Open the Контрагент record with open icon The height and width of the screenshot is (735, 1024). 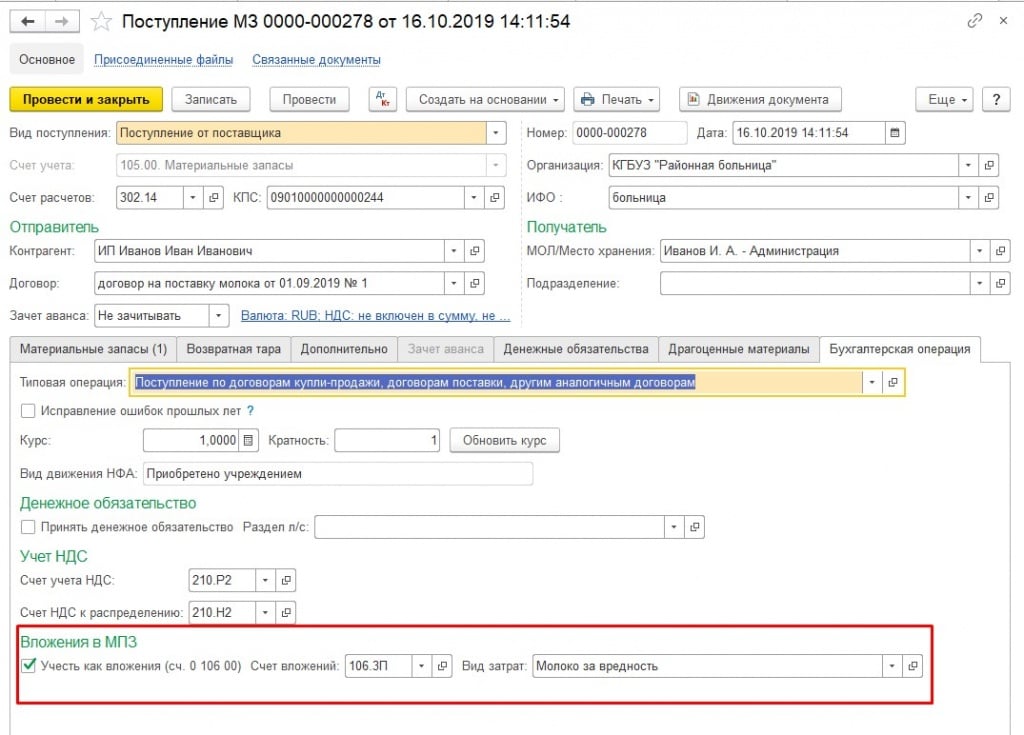click(x=476, y=251)
